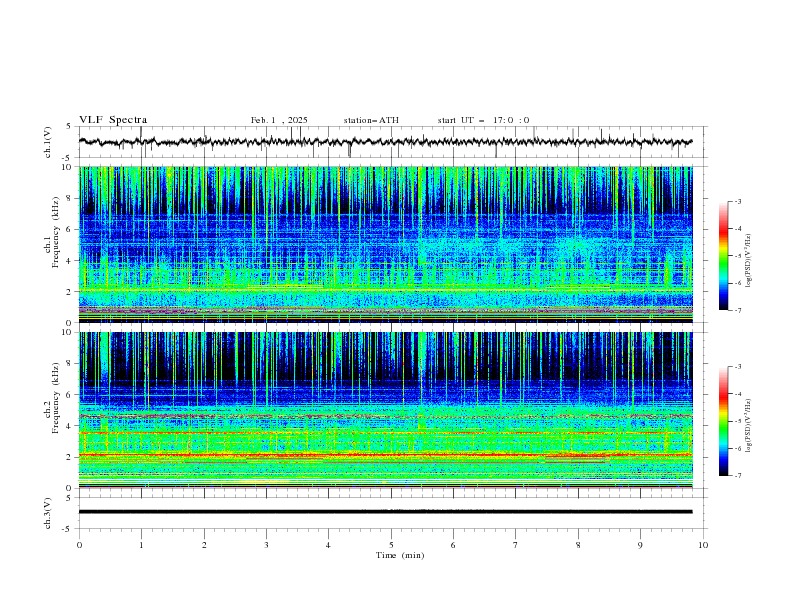This screenshot has width=792, height=612.
Task: Click the '-3' value on upper colorbar
Action: click(x=737, y=201)
